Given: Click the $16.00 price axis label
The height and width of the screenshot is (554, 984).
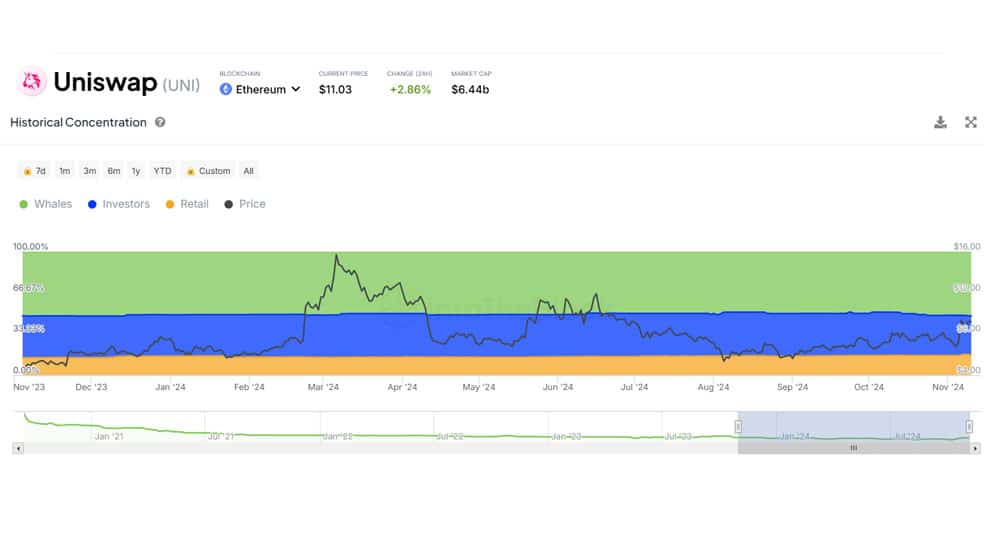Looking at the screenshot, I should tap(966, 247).
